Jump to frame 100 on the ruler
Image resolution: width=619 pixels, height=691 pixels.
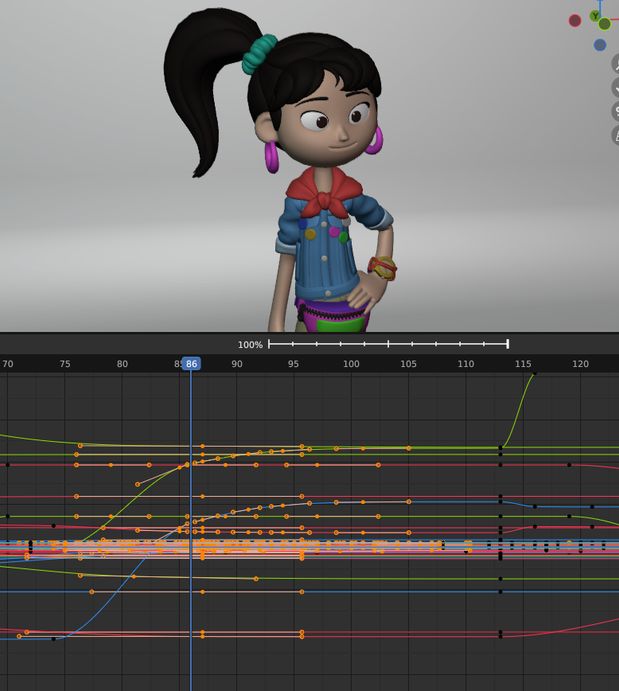(x=351, y=364)
